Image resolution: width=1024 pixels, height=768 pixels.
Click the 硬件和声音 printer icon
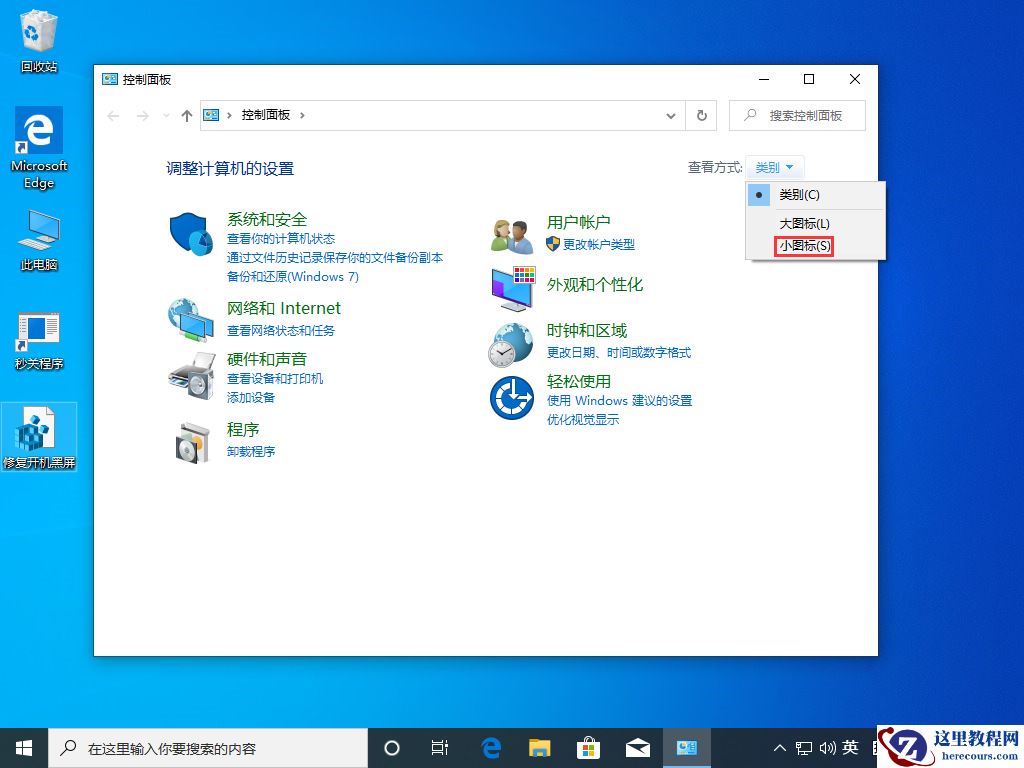click(191, 380)
